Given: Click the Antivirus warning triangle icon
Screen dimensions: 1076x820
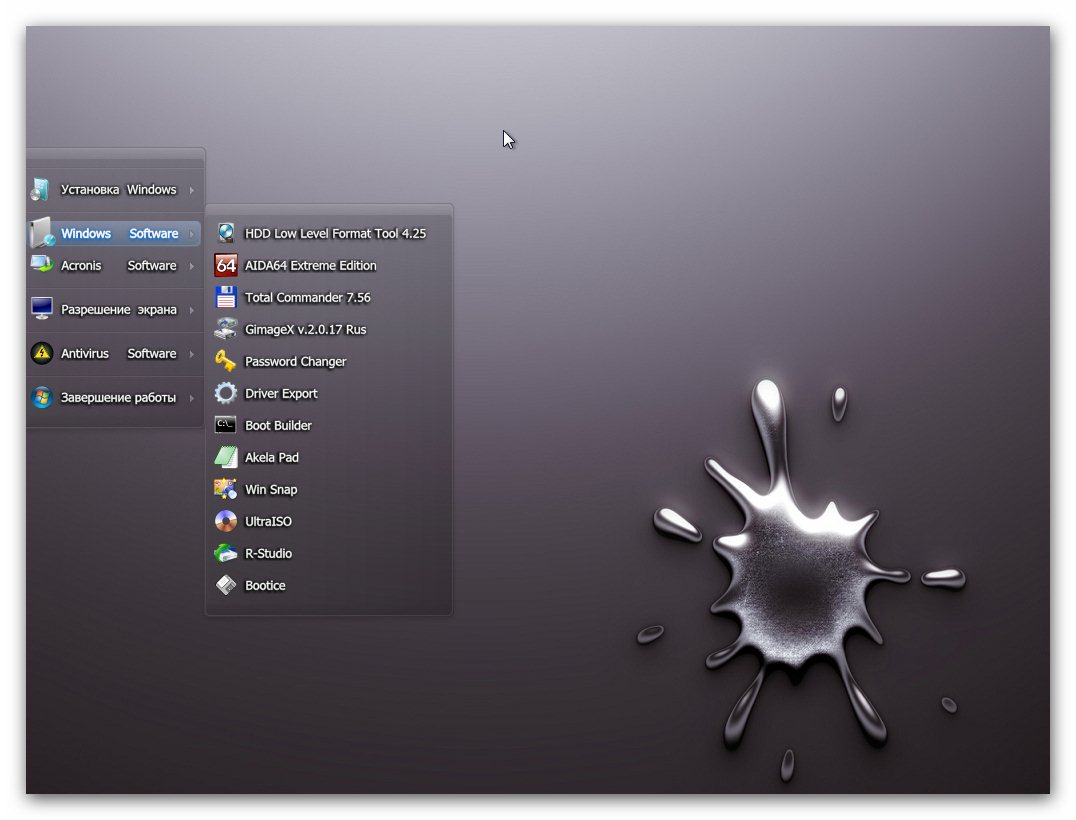Looking at the screenshot, I should tap(42, 353).
